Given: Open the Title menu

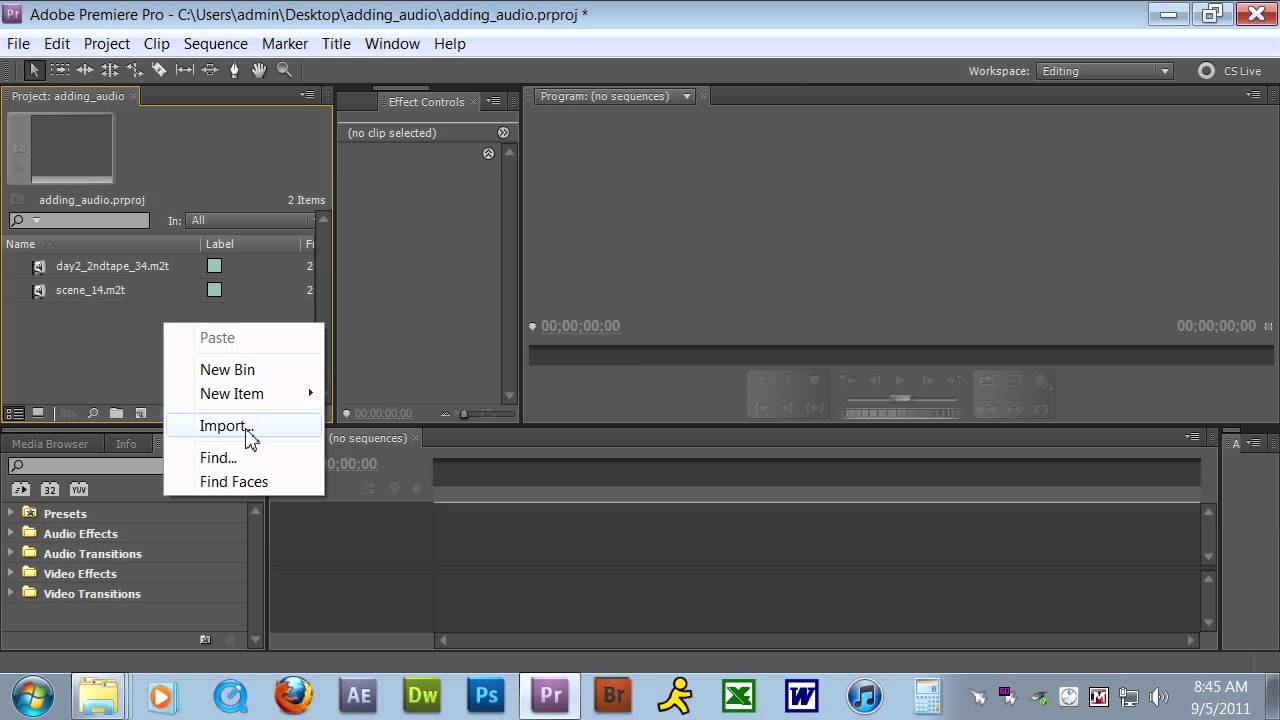Looking at the screenshot, I should point(336,44).
